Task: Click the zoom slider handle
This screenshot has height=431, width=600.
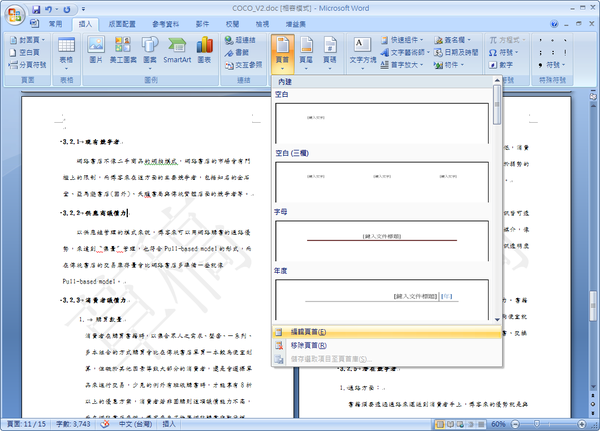Action: coord(537,424)
